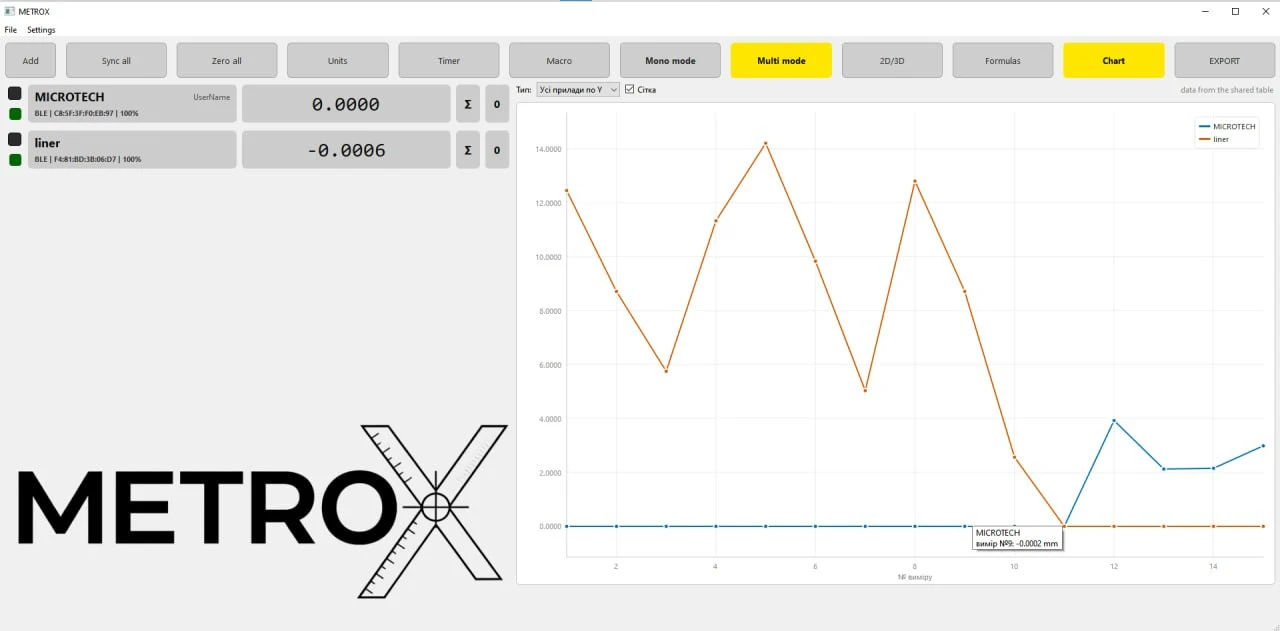Screen dimensions: 1280x631
Task: Click the green status indicator for liner
Action: [x=15, y=160]
